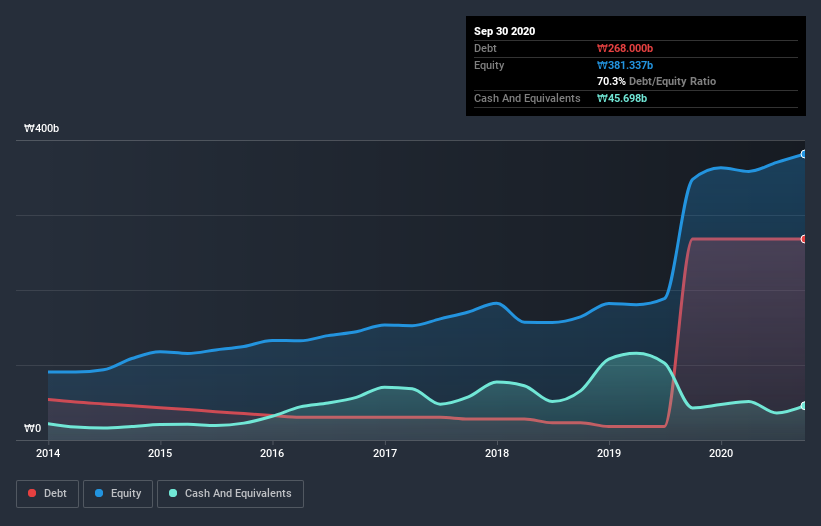Toggle the Debt series legend button
This screenshot has width=821, height=526.
coord(47,494)
